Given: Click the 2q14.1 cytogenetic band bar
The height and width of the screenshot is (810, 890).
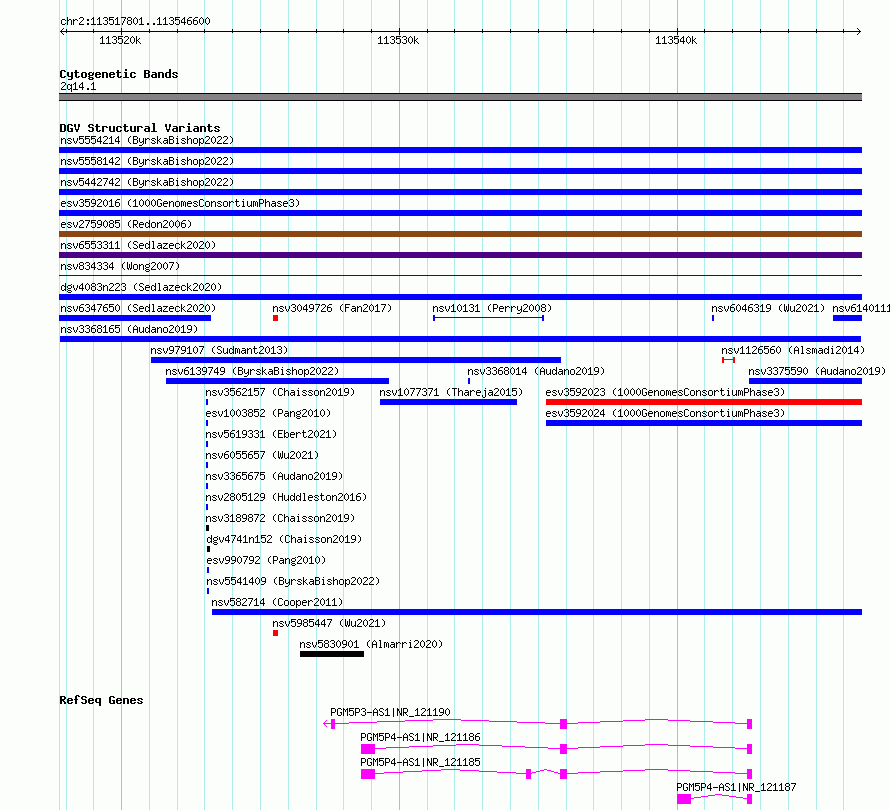Looking at the screenshot, I should (x=460, y=97).
